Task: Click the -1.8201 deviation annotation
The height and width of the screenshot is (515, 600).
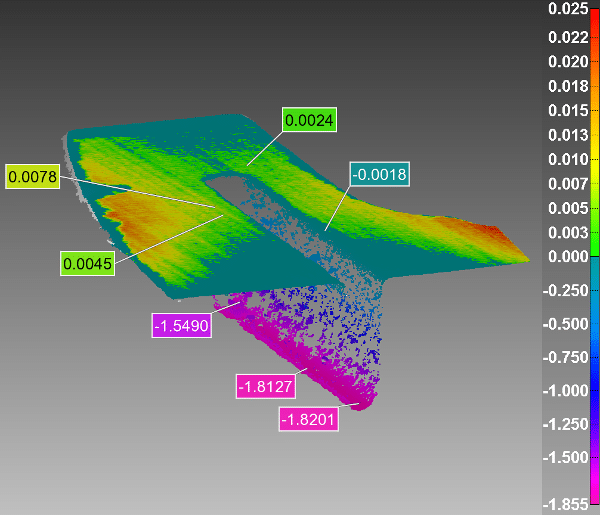Action: point(308,419)
